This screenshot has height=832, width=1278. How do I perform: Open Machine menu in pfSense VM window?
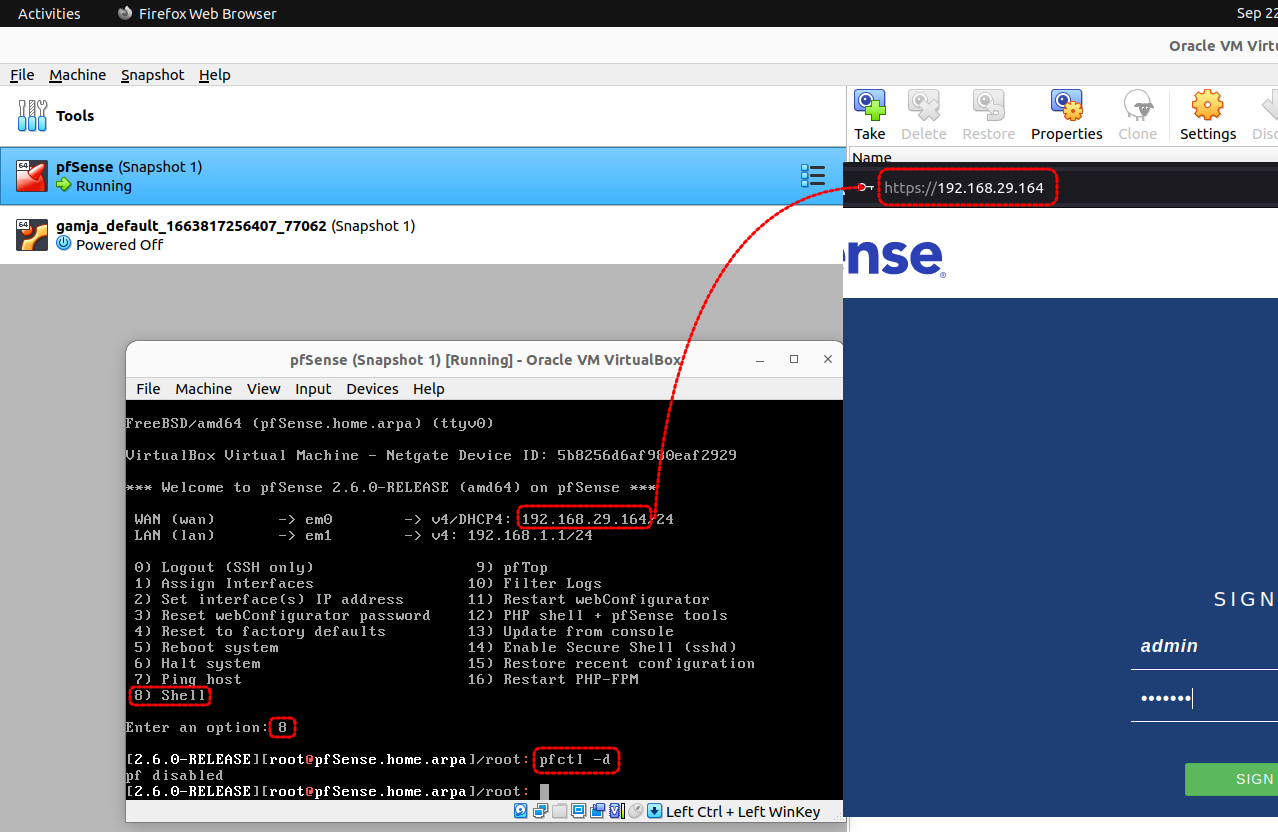click(203, 389)
